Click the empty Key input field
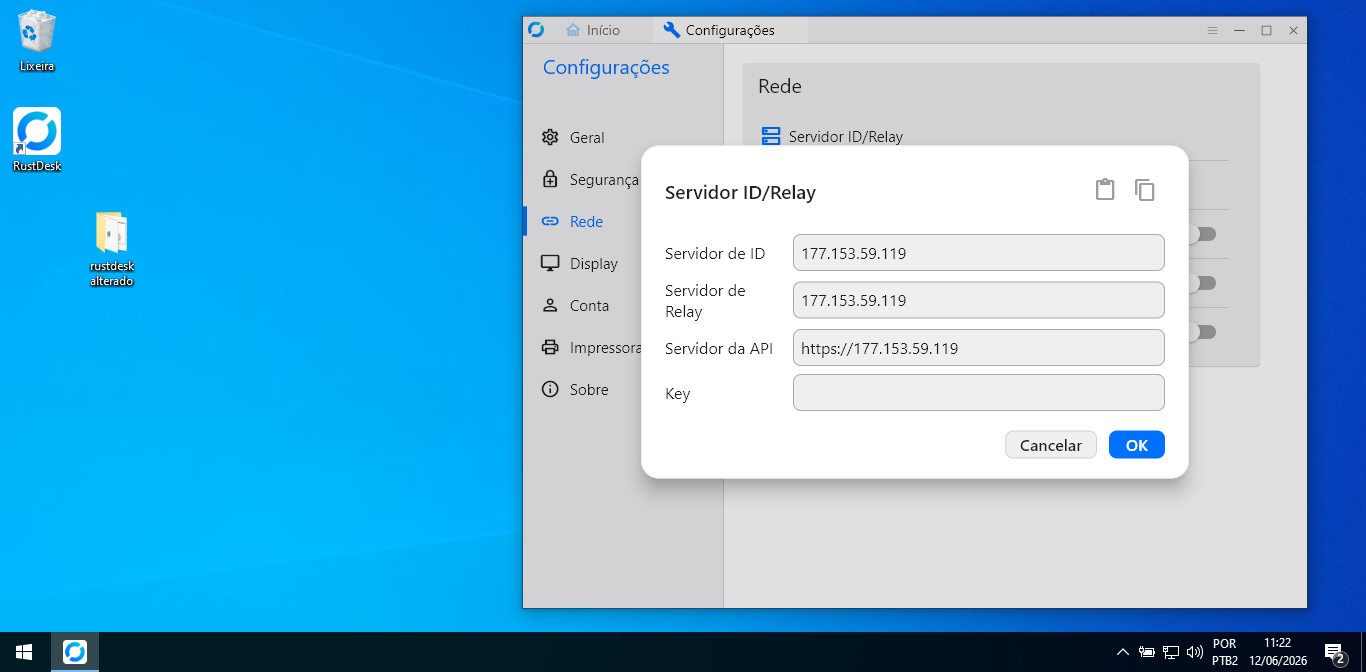This screenshot has height=672, width=1366. [979, 393]
